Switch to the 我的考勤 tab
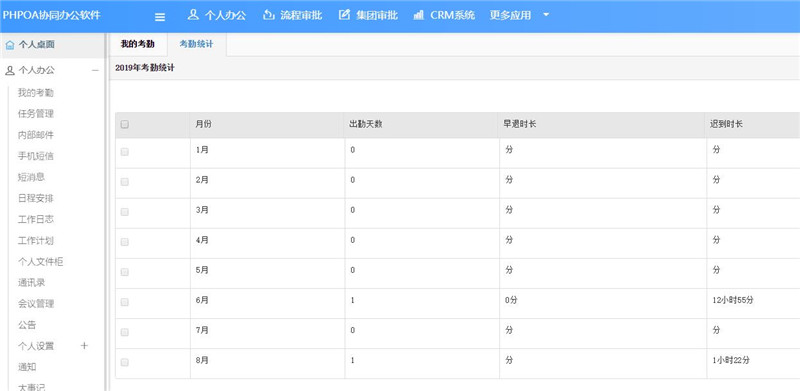Image resolution: width=800 pixels, height=391 pixels. (x=137, y=44)
